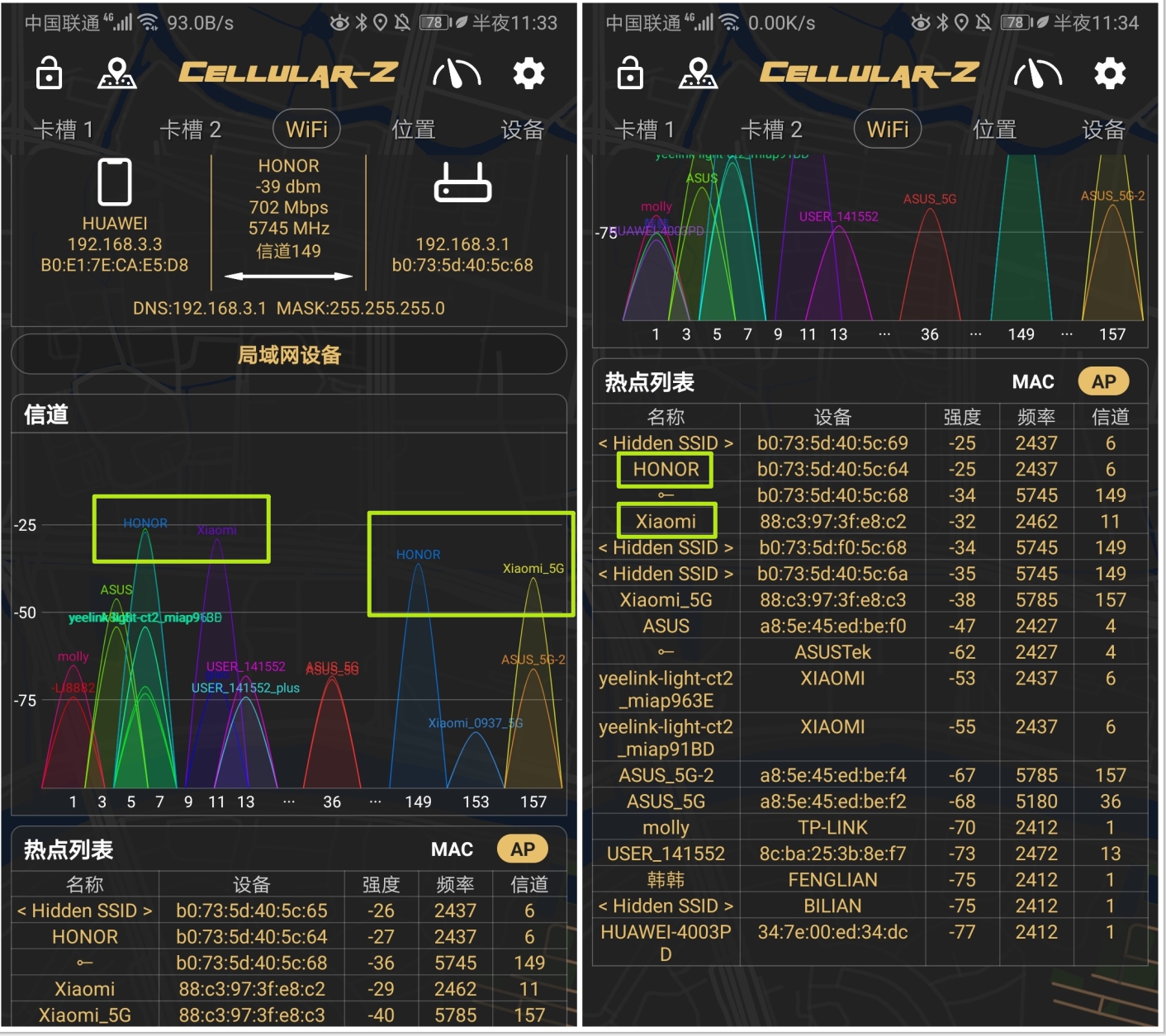The width and height of the screenshot is (1166, 1036).
Task: Sort by 强度 column in right list
Action: click(x=962, y=417)
